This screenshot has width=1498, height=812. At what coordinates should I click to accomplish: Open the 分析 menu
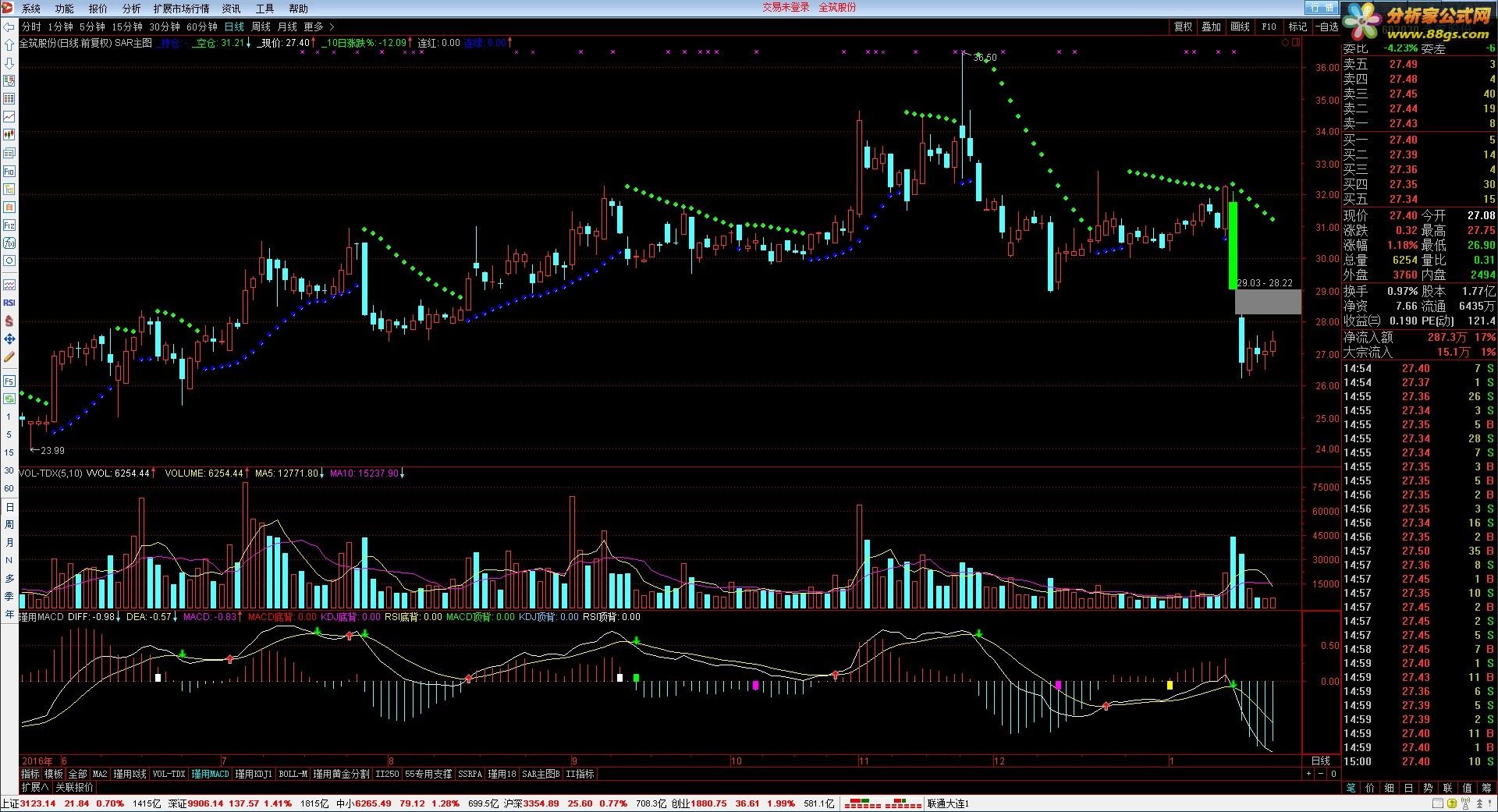click(x=132, y=9)
